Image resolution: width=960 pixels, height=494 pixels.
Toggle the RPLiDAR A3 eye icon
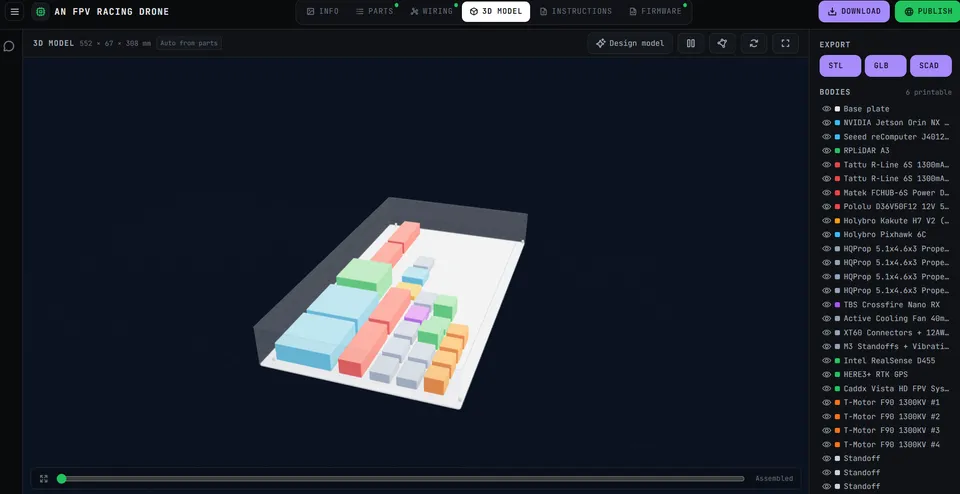pyautogui.click(x=827, y=151)
